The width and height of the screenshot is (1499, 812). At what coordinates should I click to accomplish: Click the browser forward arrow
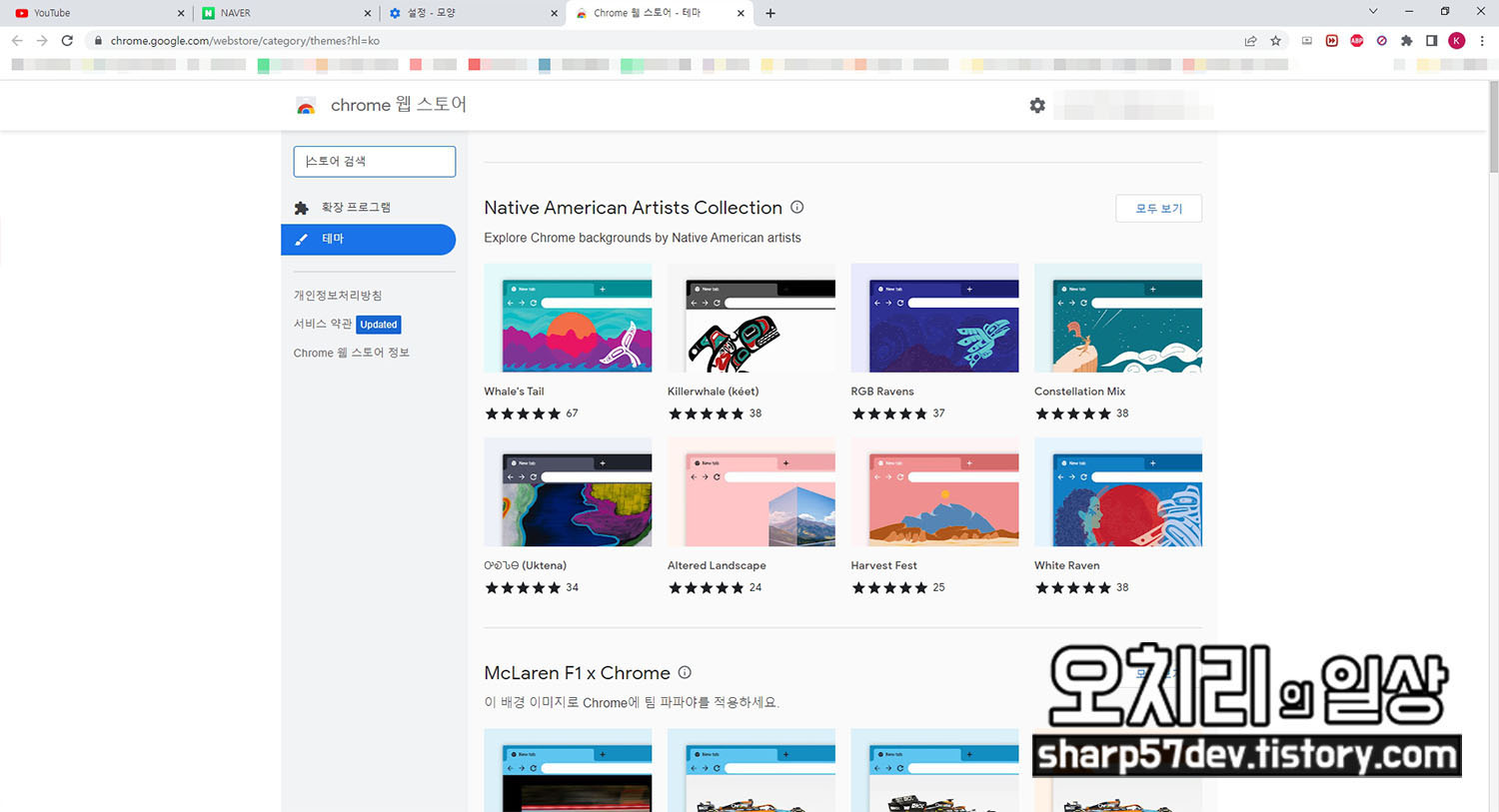42,41
